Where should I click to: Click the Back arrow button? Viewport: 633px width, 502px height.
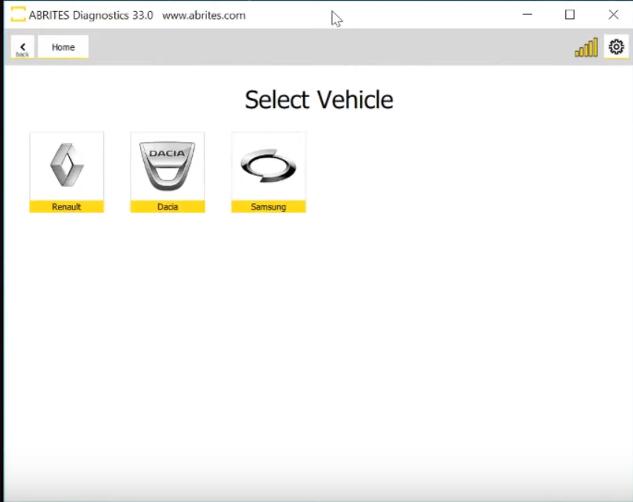tap(22, 47)
